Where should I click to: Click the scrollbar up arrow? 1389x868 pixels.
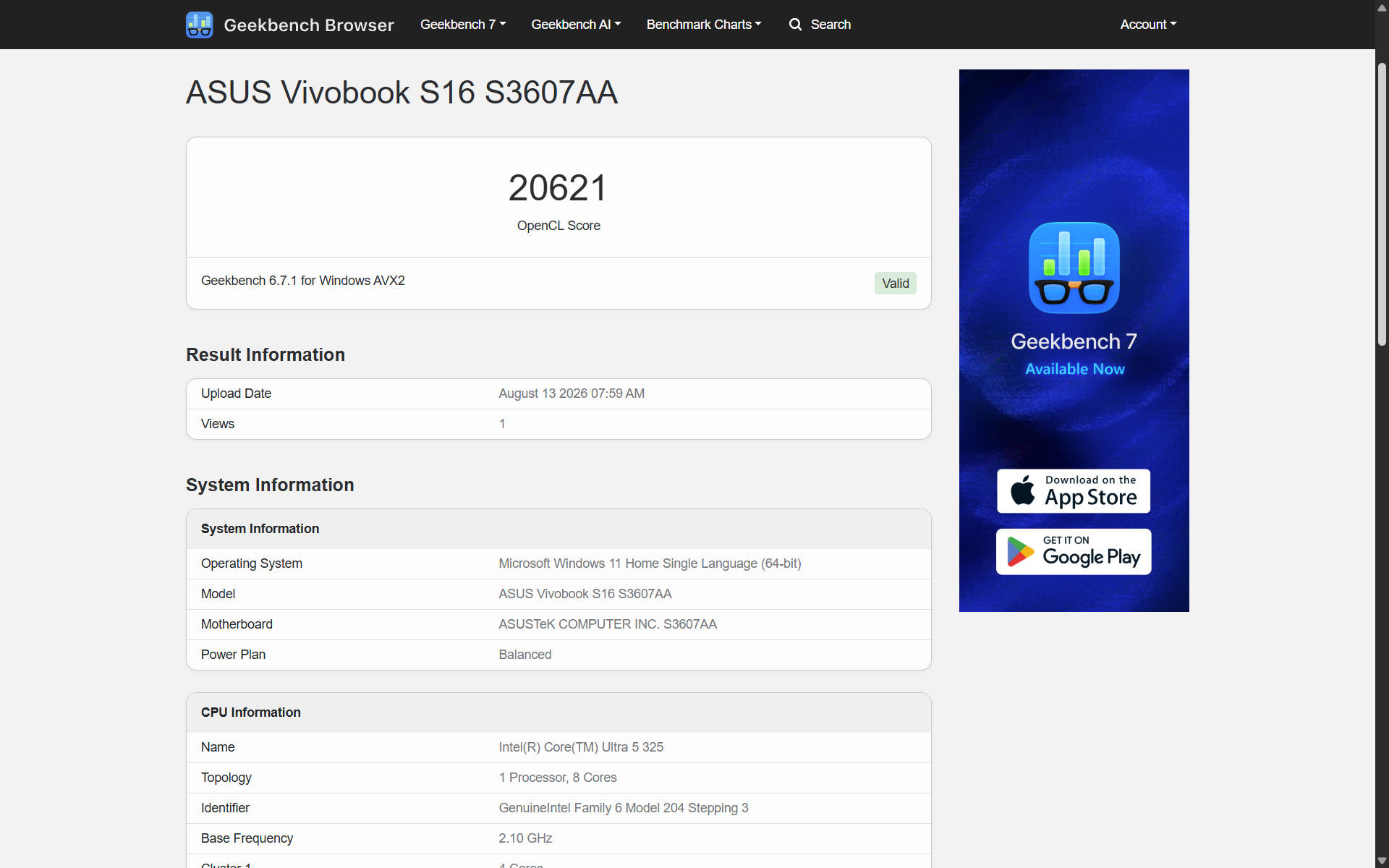tap(1382, 8)
